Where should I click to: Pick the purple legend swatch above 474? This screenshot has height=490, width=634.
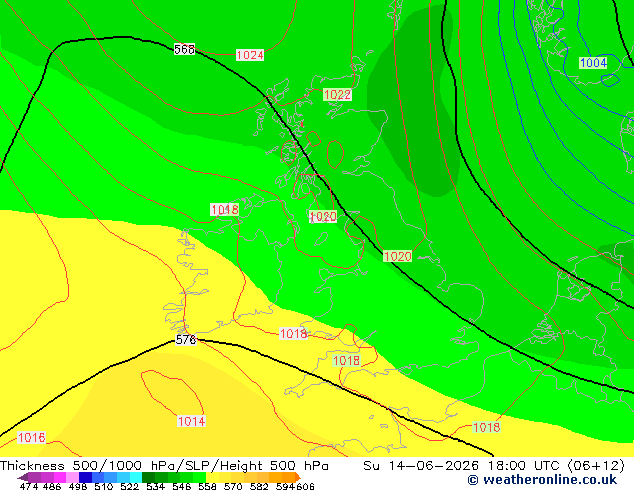point(34,477)
